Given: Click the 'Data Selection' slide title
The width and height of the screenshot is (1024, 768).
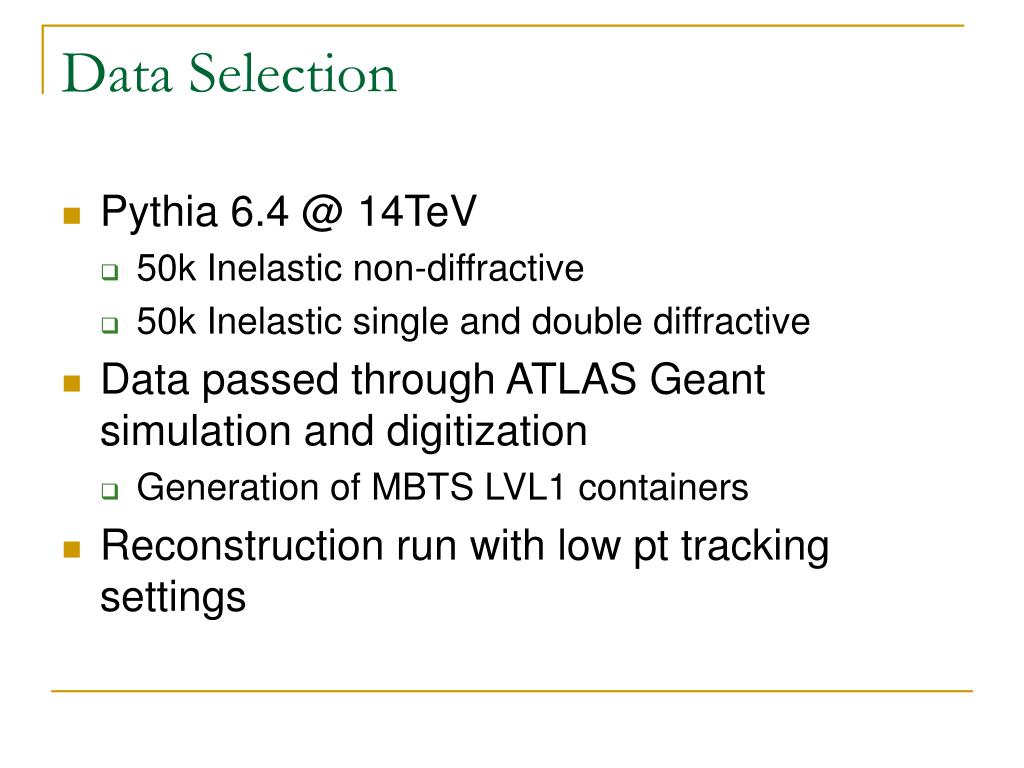Looking at the screenshot, I should [229, 73].
